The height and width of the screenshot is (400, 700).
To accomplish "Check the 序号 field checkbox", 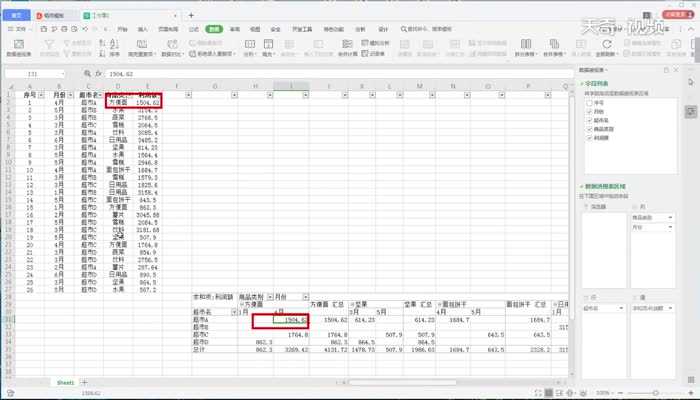I will [588, 101].
